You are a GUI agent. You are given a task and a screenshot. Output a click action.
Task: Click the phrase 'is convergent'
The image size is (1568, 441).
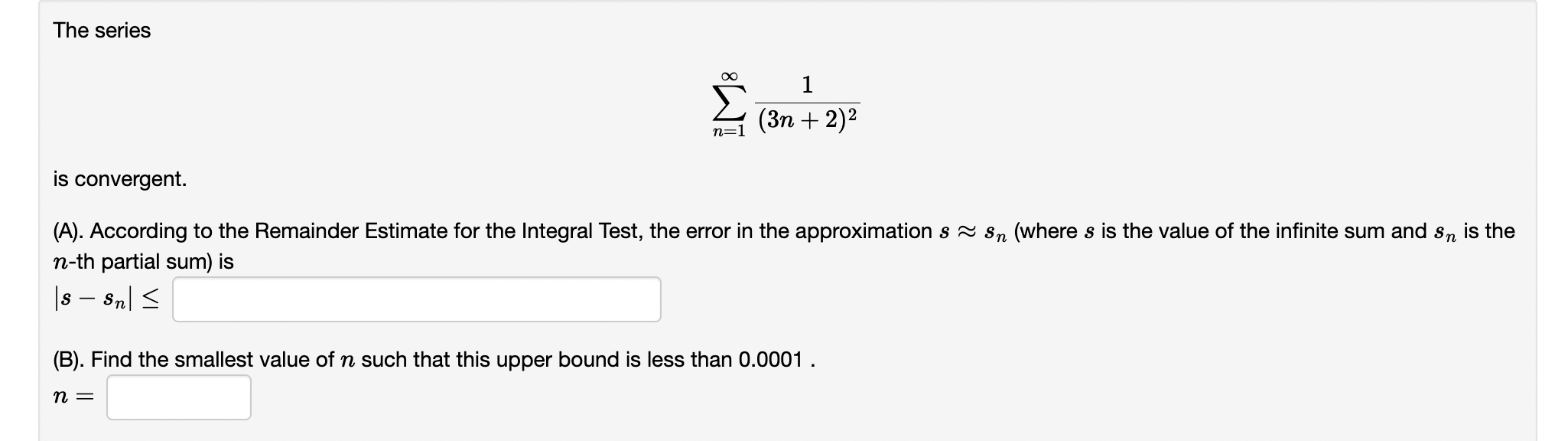120,180
